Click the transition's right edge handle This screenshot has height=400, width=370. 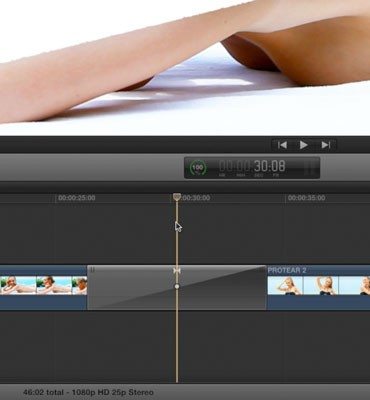coord(262,270)
